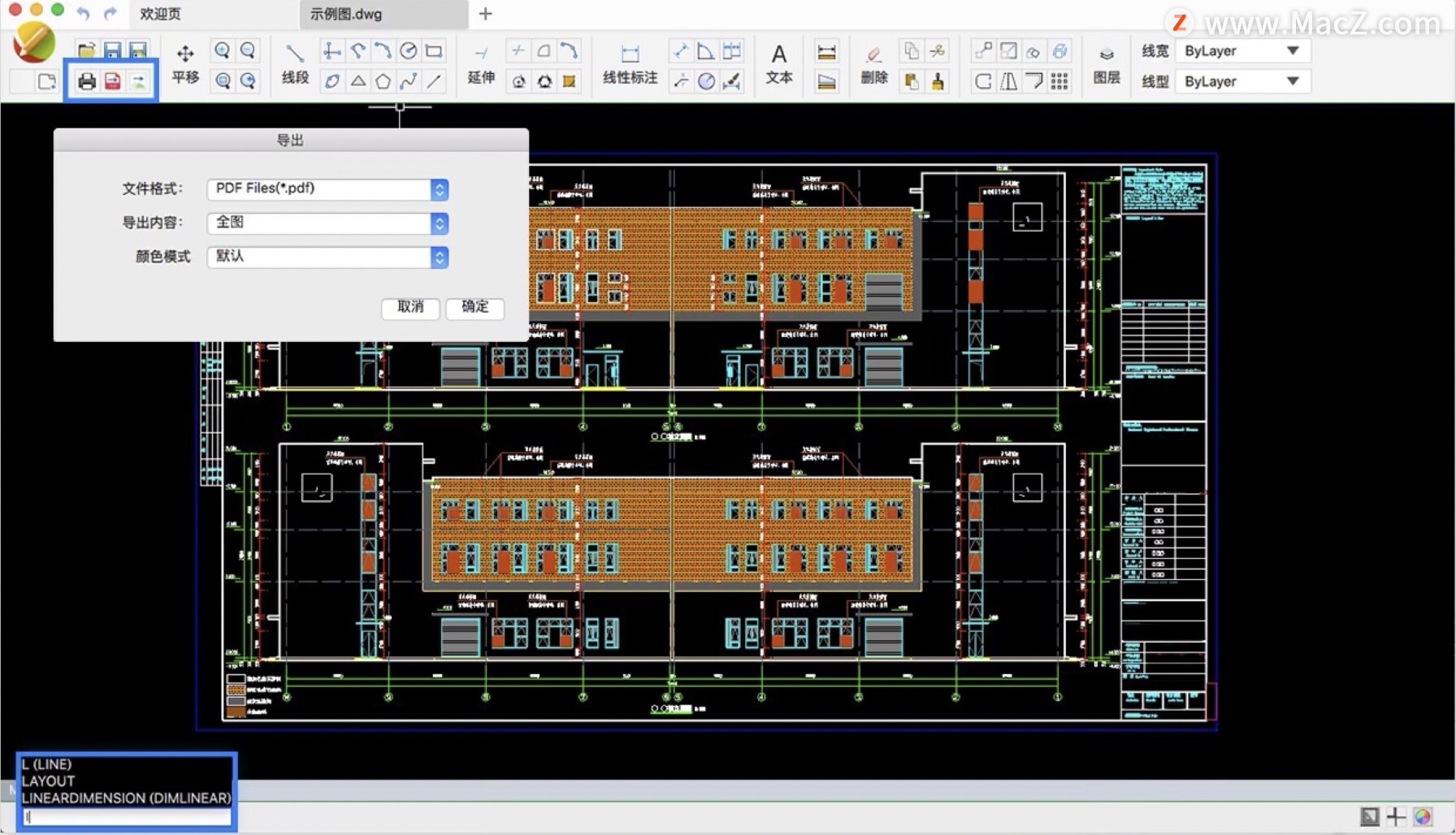1456x835 pixels.
Task: Click the paste clipboard icon
Action: point(912,80)
